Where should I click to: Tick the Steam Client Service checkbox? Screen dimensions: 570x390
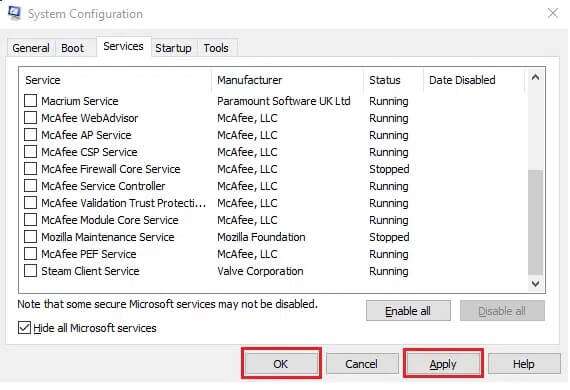point(31,271)
